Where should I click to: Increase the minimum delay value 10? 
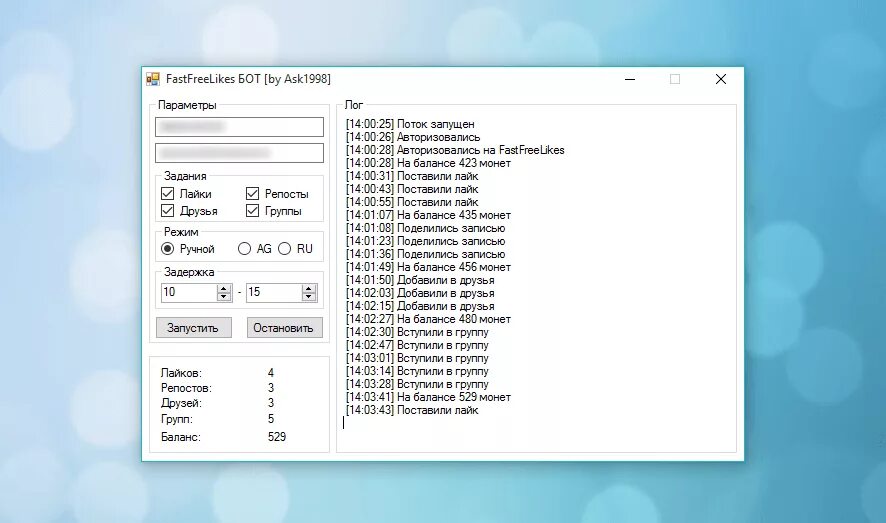click(224, 289)
